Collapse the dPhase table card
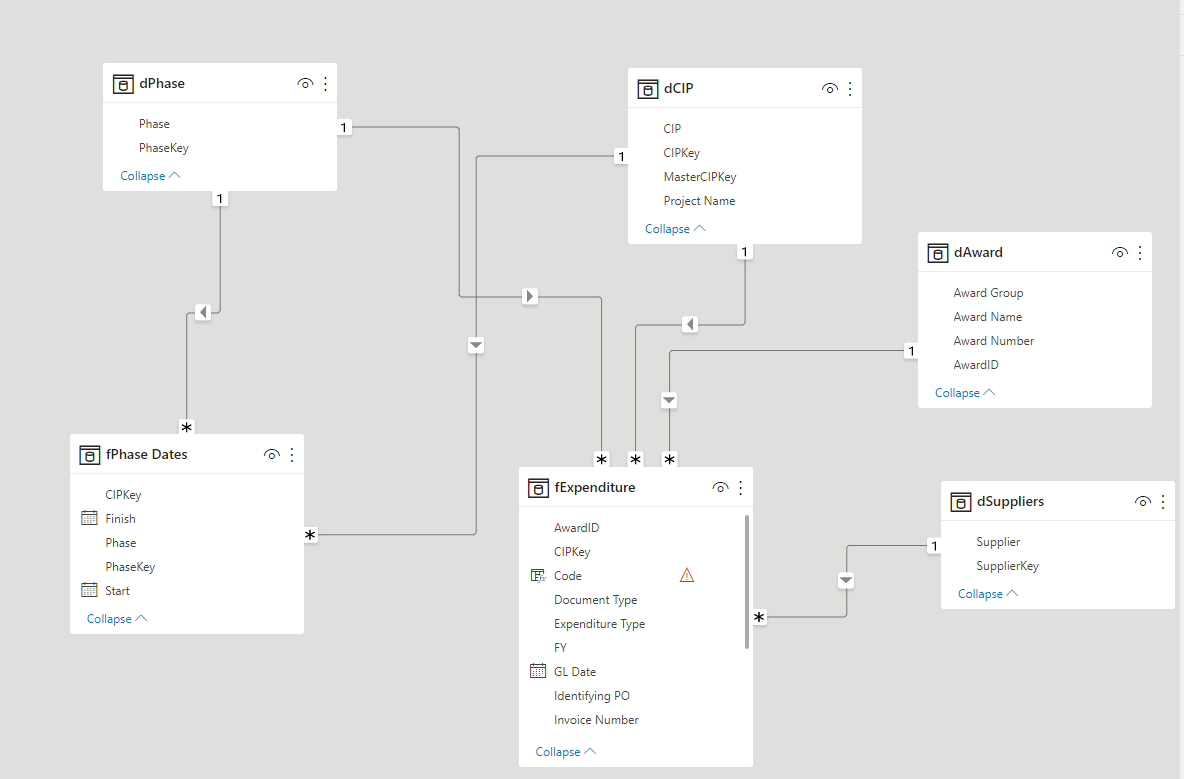 click(x=150, y=176)
